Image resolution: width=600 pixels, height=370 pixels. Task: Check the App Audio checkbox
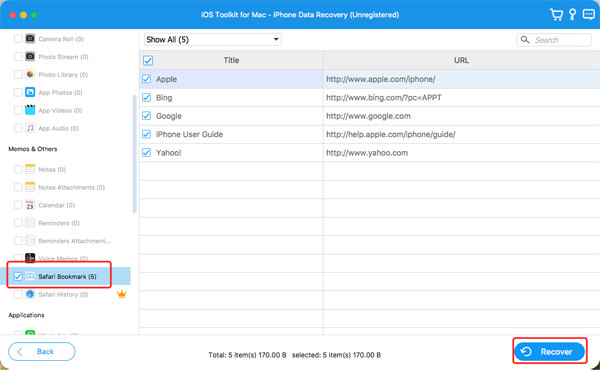pos(18,128)
